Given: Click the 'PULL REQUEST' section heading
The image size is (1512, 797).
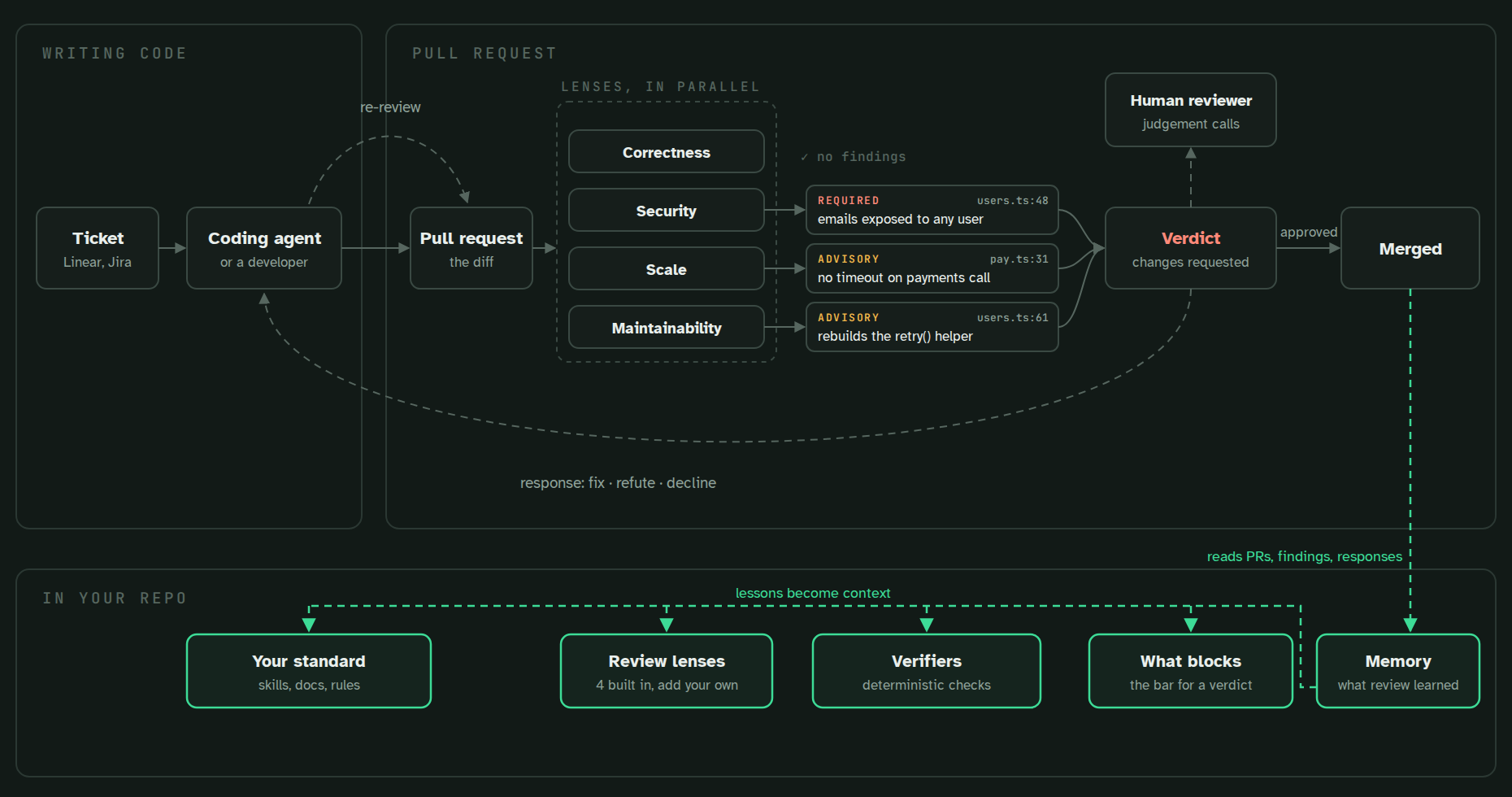Looking at the screenshot, I should pyautogui.click(x=484, y=54).
